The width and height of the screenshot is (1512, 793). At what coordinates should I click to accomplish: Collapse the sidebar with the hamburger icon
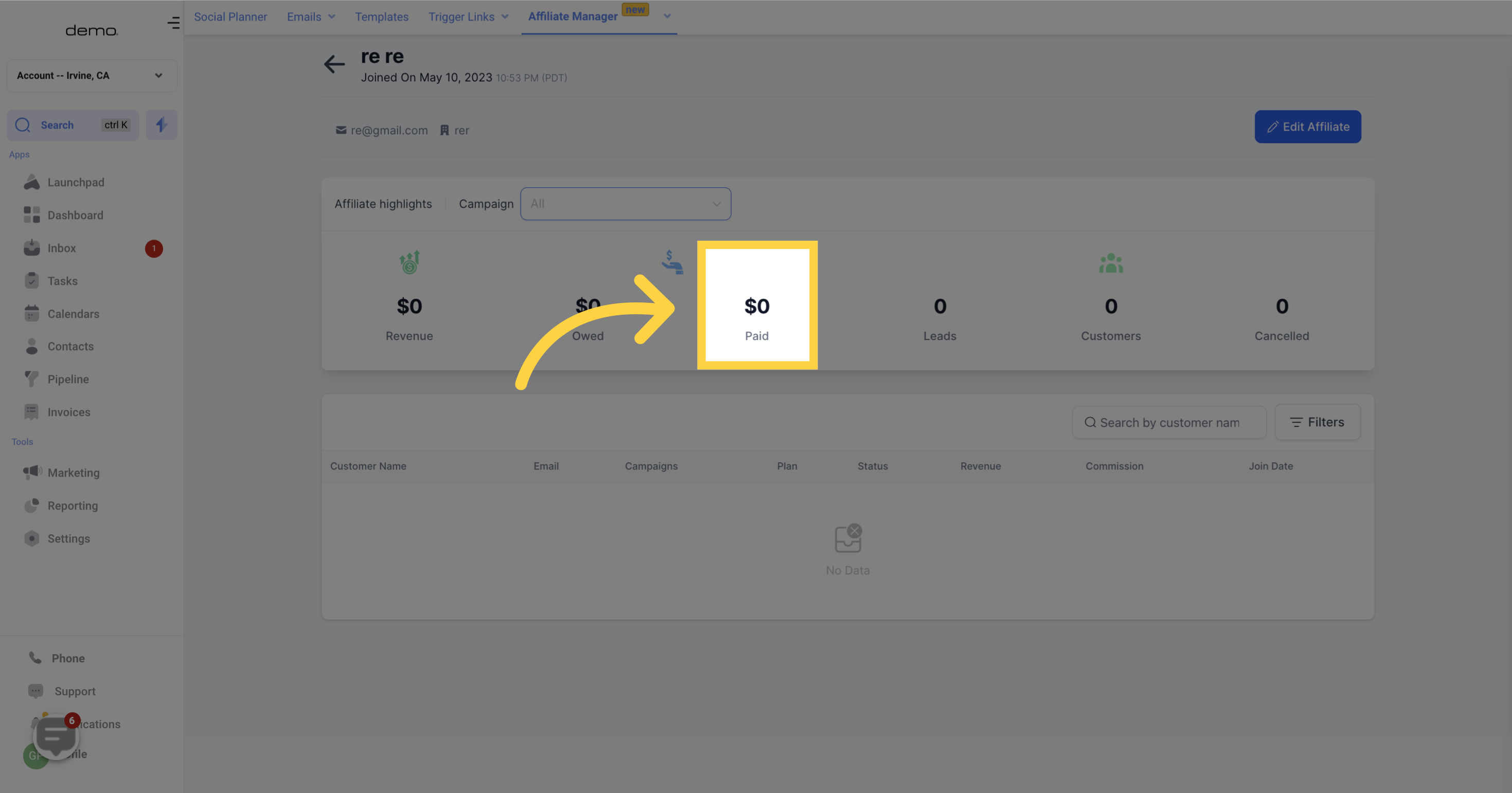173,23
